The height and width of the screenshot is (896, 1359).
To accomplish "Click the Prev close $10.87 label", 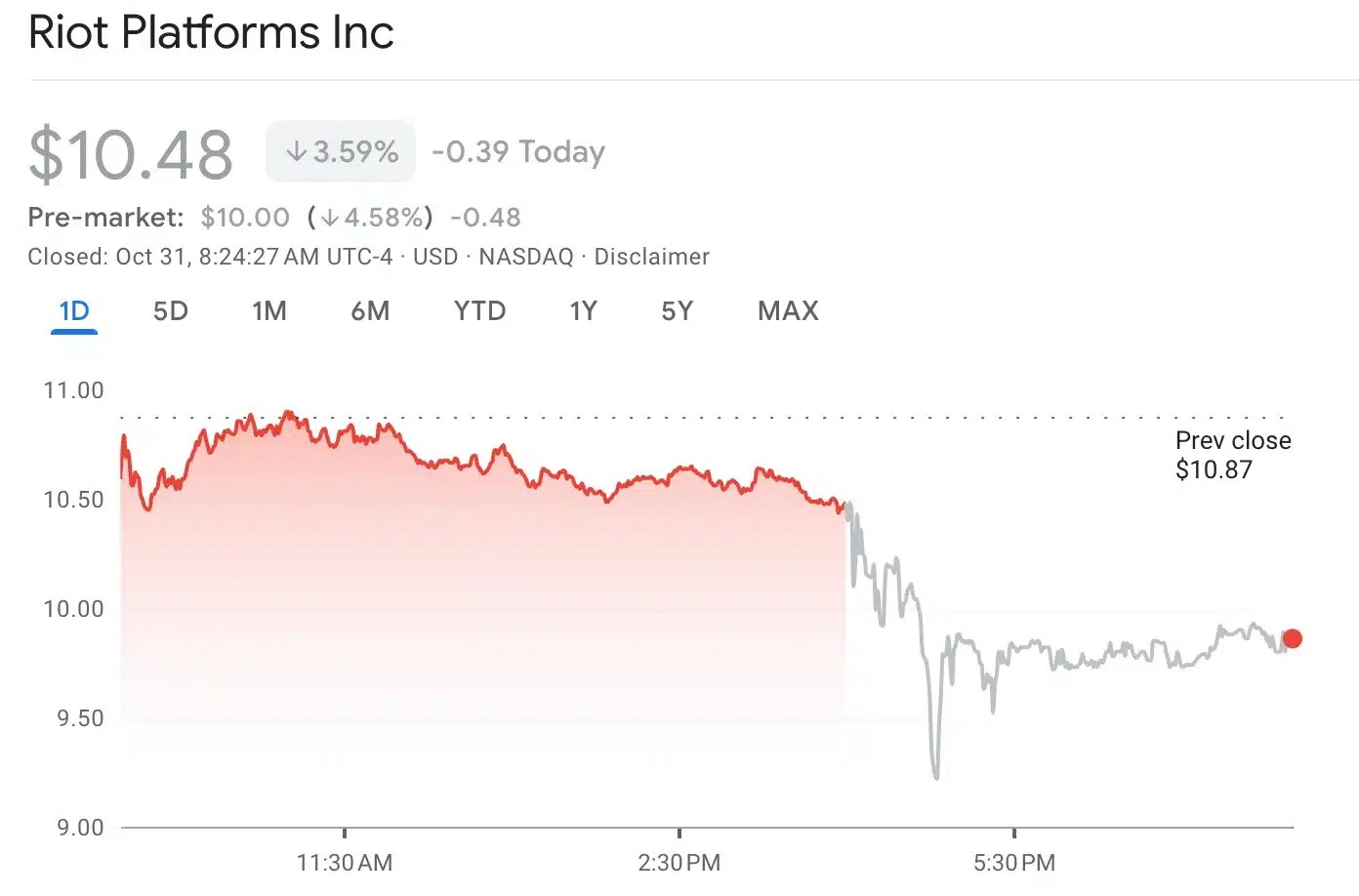I will [x=1233, y=455].
